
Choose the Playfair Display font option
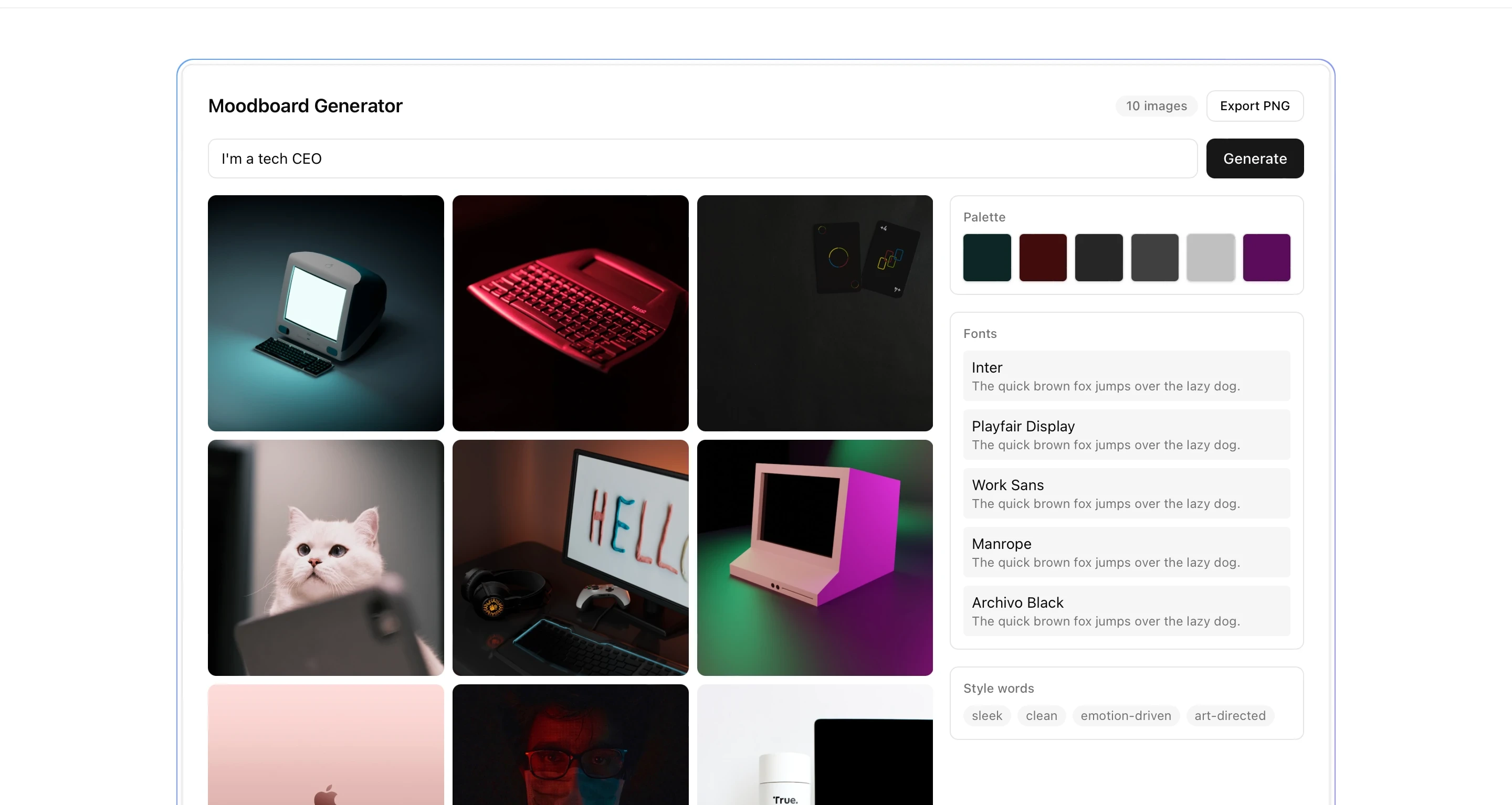click(x=1126, y=434)
